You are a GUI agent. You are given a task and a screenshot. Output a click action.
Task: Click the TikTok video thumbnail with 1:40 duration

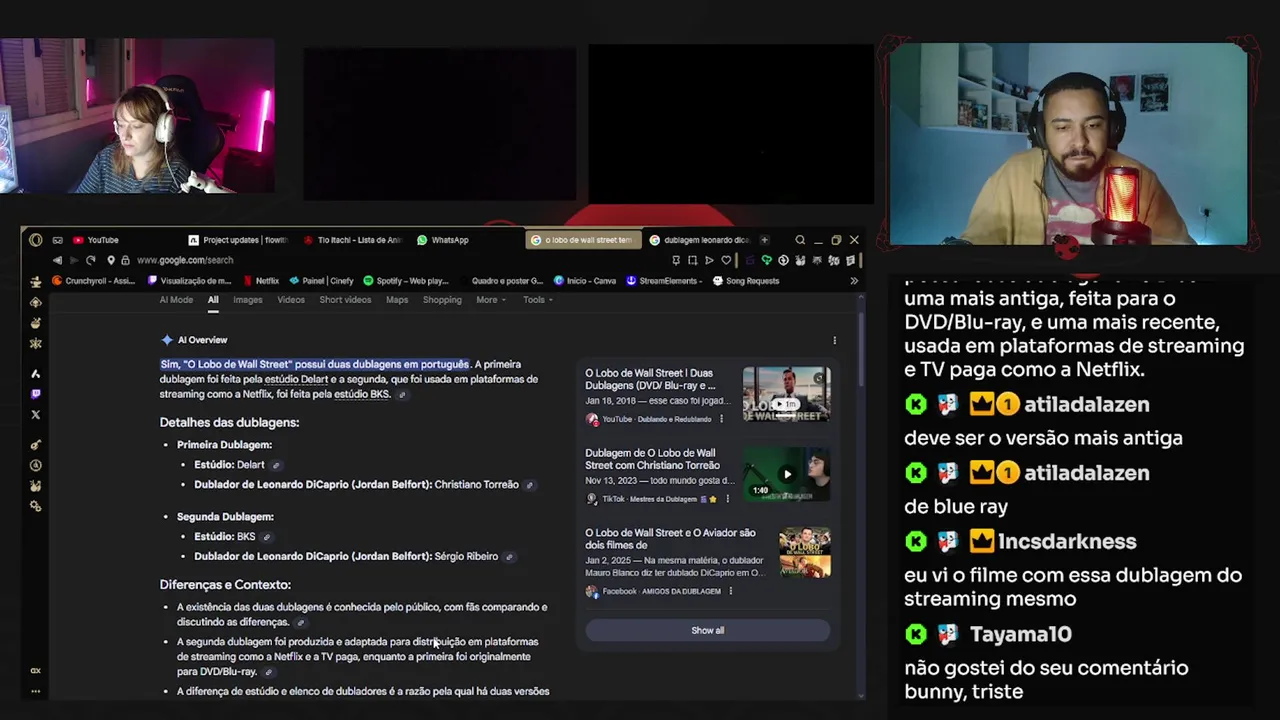pyautogui.click(x=786, y=474)
